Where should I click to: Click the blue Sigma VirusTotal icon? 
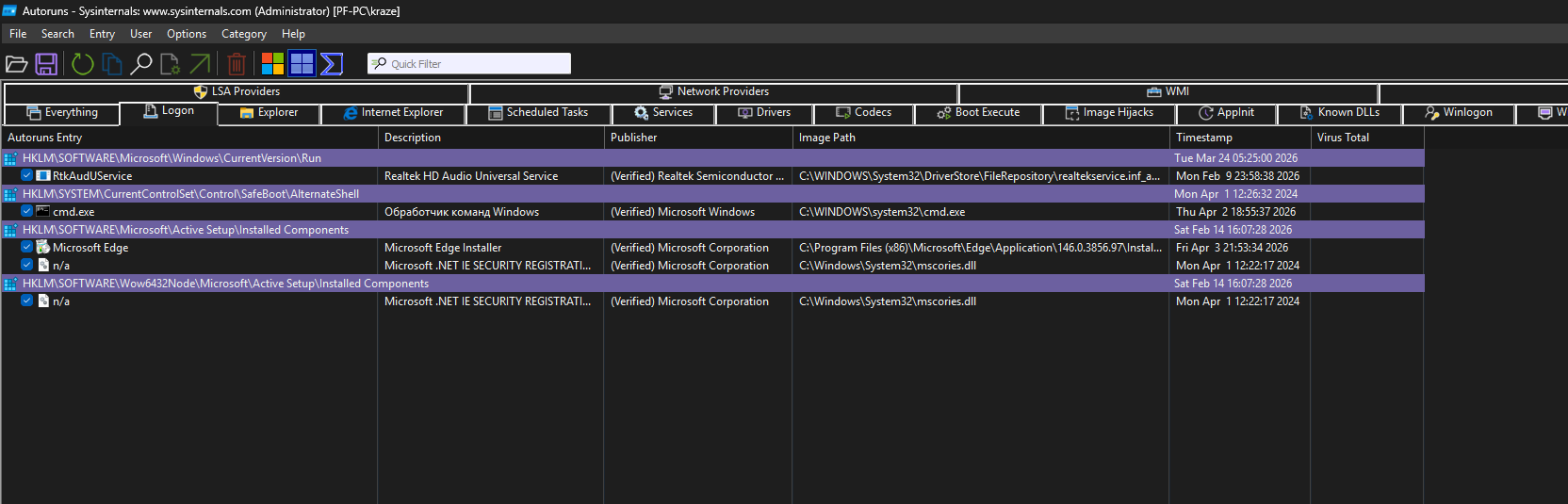332,64
